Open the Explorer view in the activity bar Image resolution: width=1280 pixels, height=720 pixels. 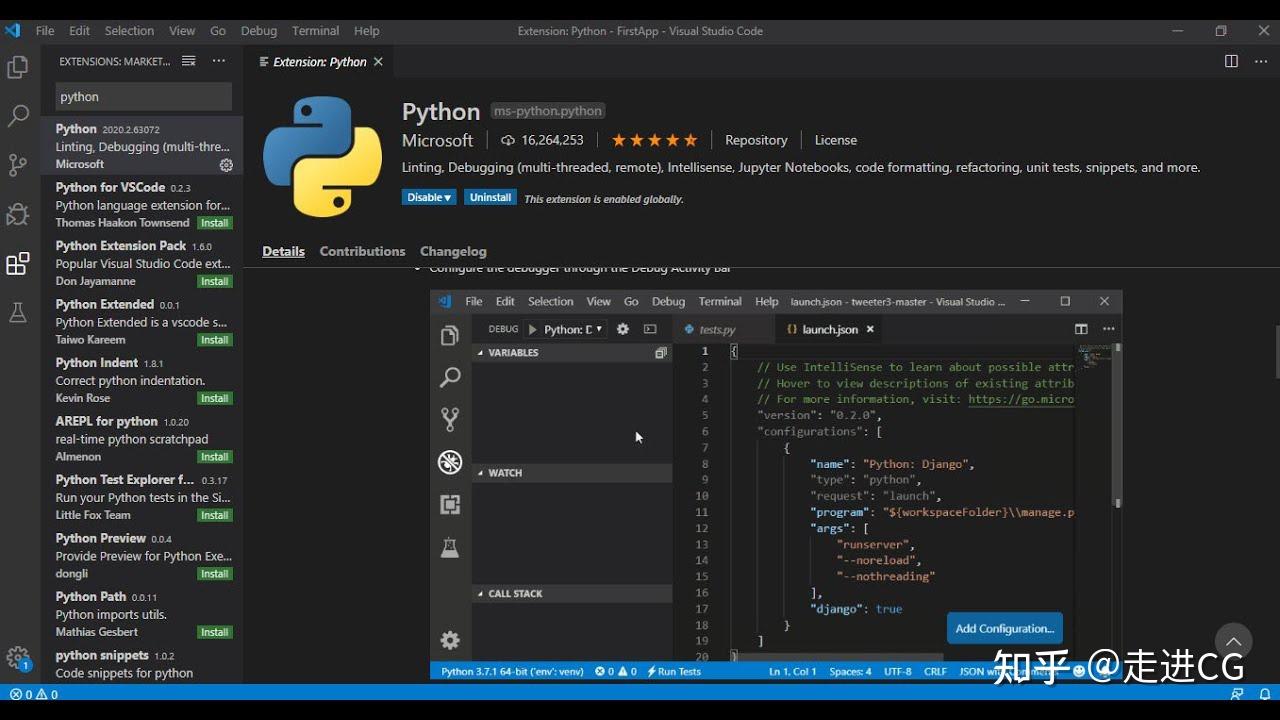coord(18,66)
